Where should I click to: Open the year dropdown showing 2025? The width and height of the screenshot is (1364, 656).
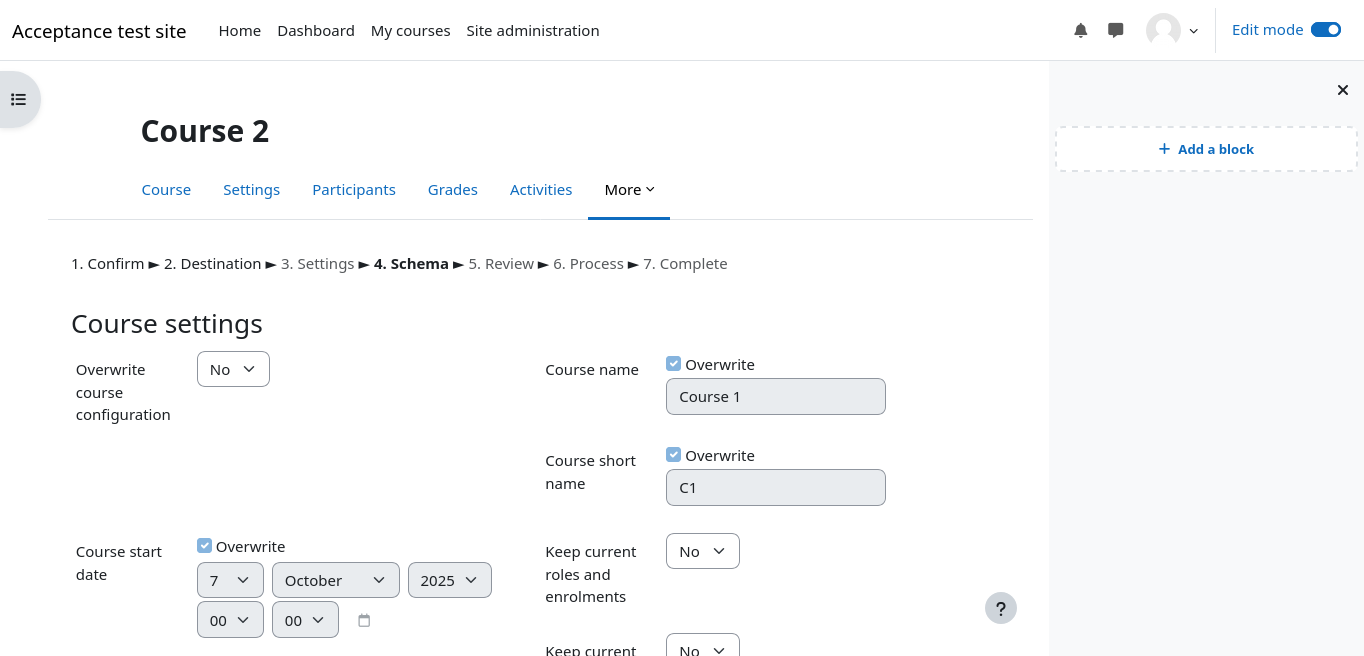(449, 580)
